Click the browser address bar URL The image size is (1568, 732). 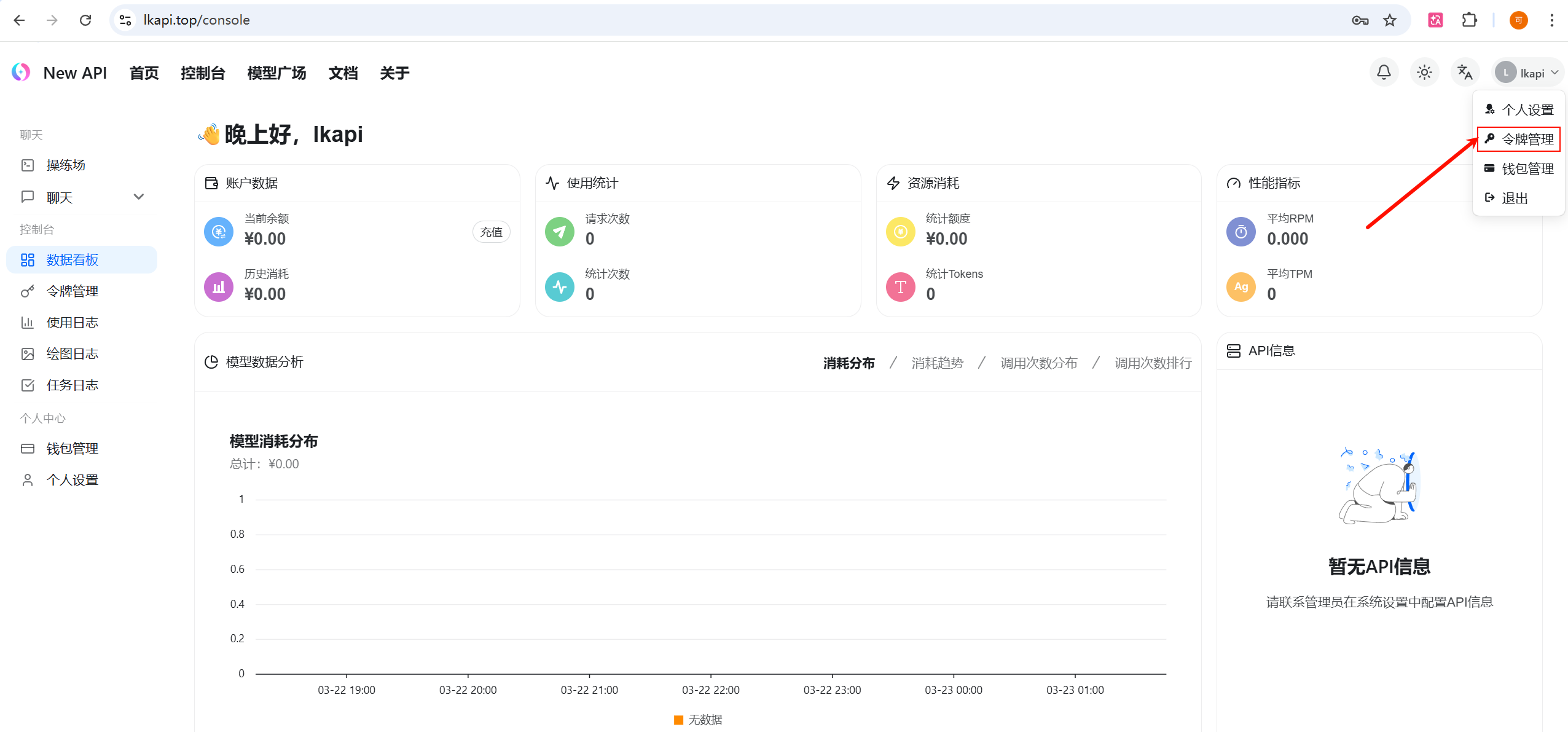click(197, 20)
